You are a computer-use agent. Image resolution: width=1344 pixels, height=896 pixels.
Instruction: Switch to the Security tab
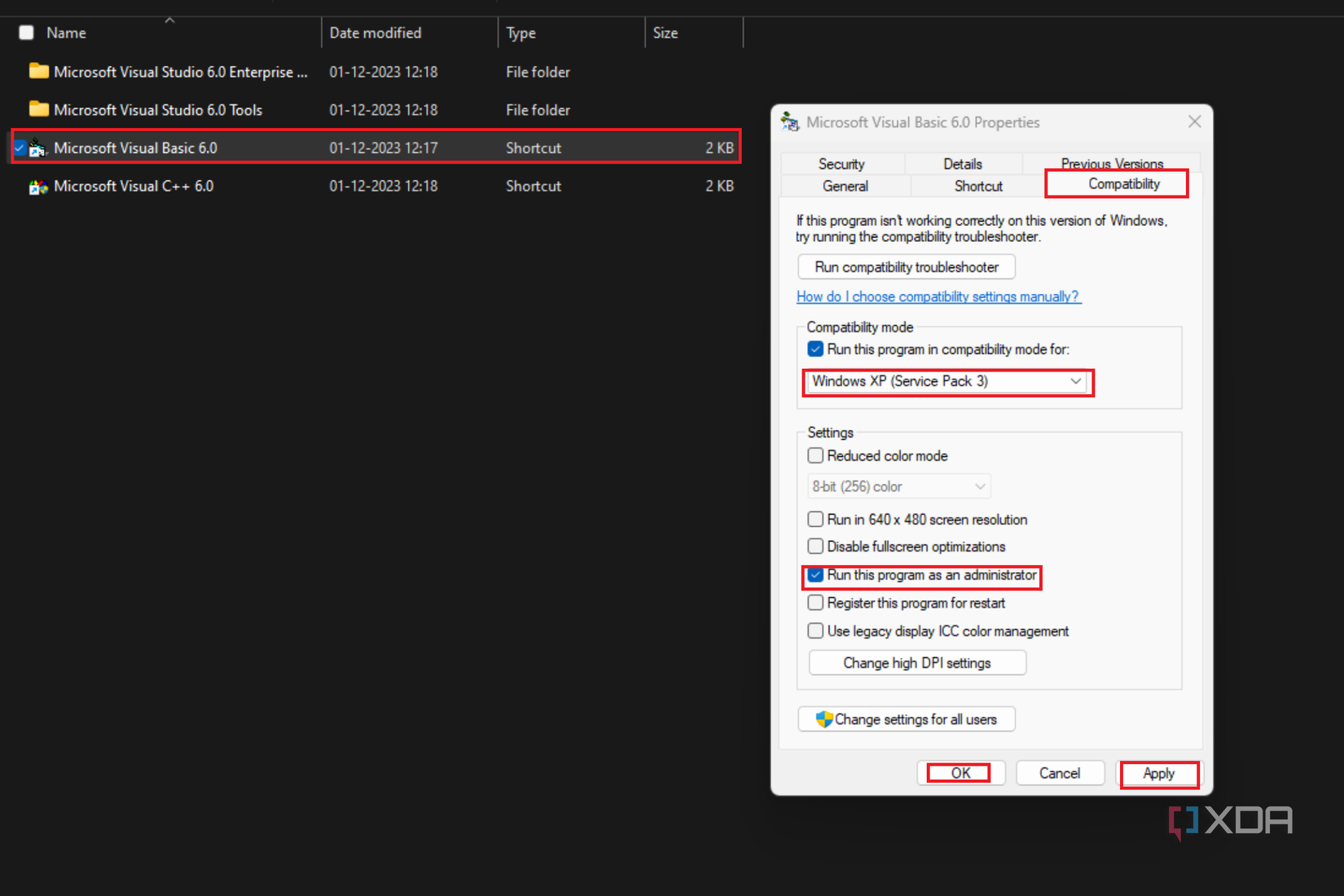tap(841, 163)
